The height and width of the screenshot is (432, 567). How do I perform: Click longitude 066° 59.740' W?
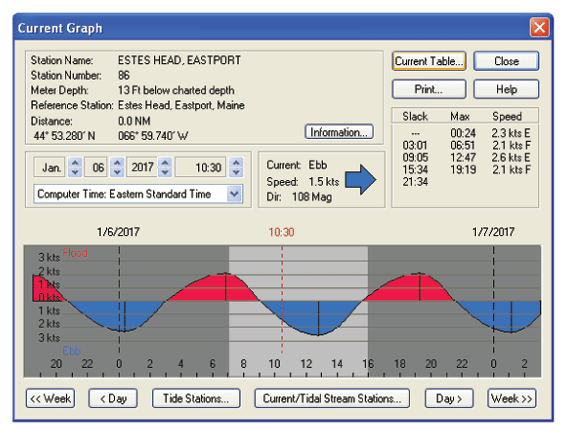pyautogui.click(x=153, y=136)
